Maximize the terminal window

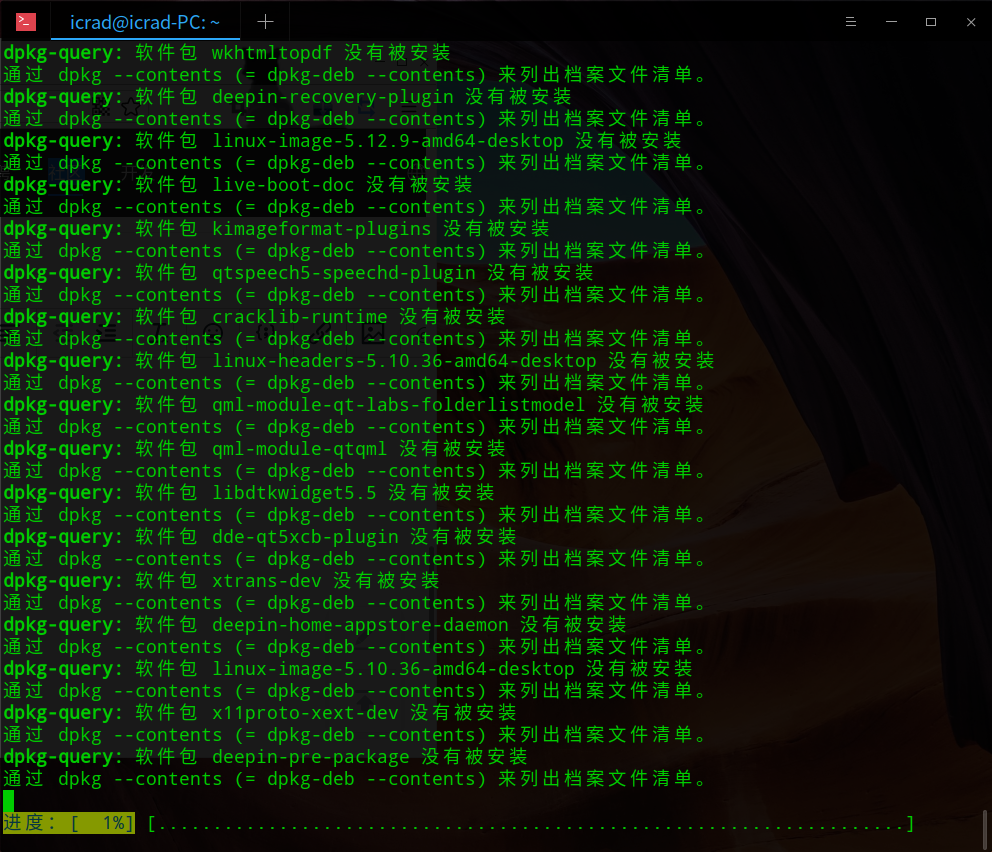click(931, 22)
